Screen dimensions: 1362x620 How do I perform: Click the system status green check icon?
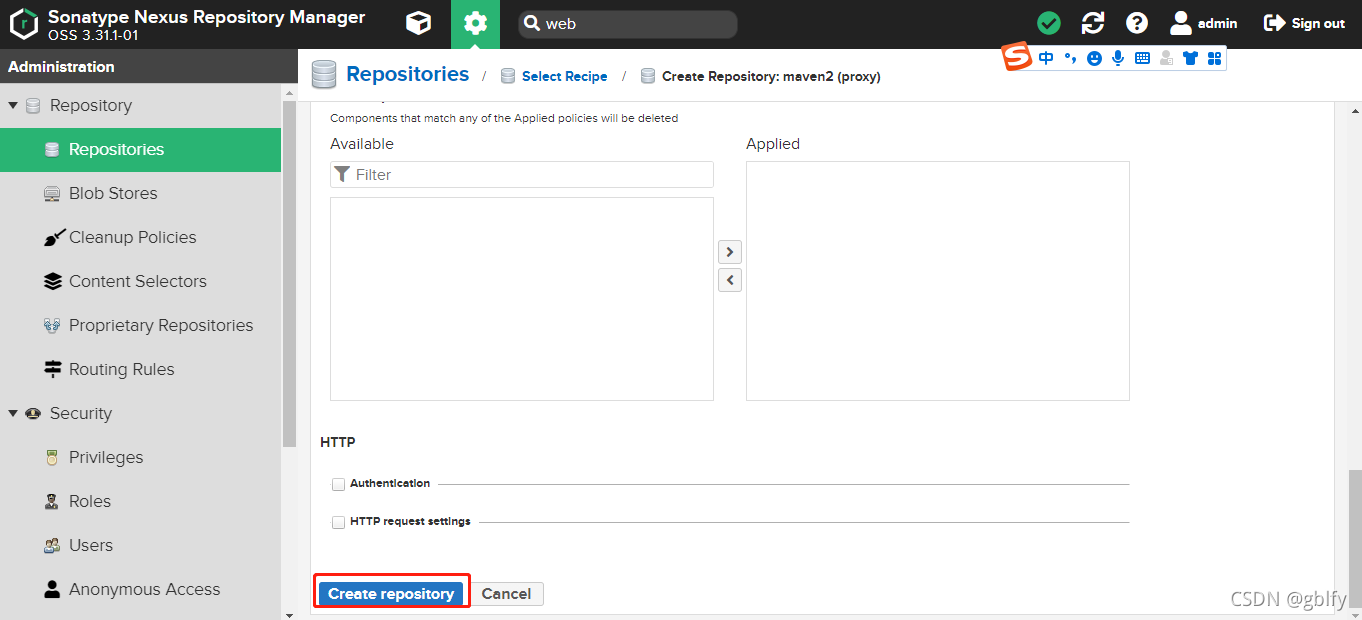coord(1048,23)
